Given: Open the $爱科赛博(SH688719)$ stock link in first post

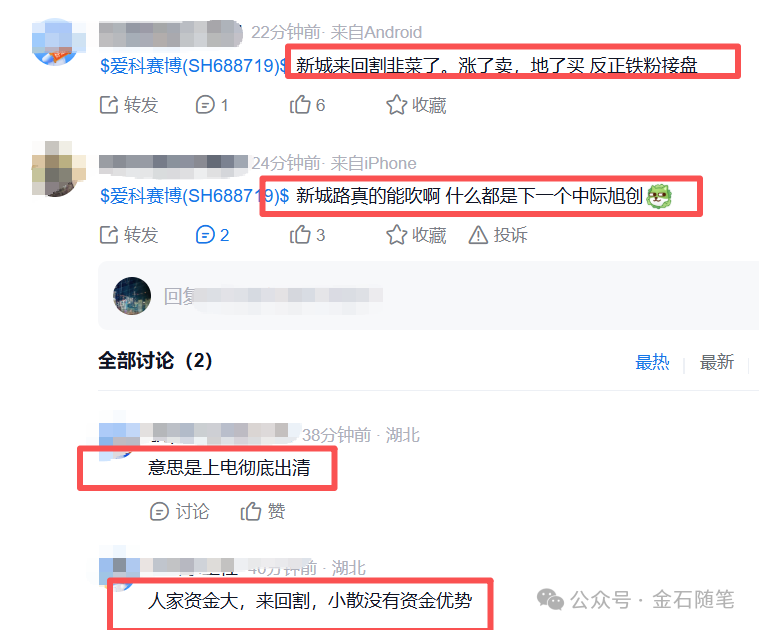Looking at the screenshot, I should pyautogui.click(x=193, y=65).
